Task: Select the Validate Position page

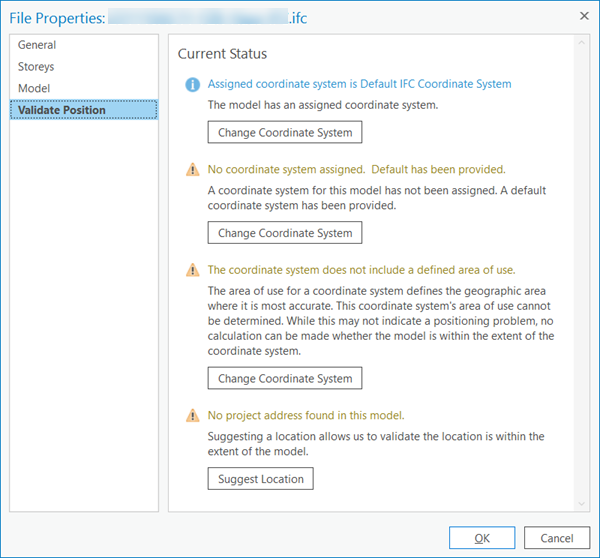Action: coord(61,111)
